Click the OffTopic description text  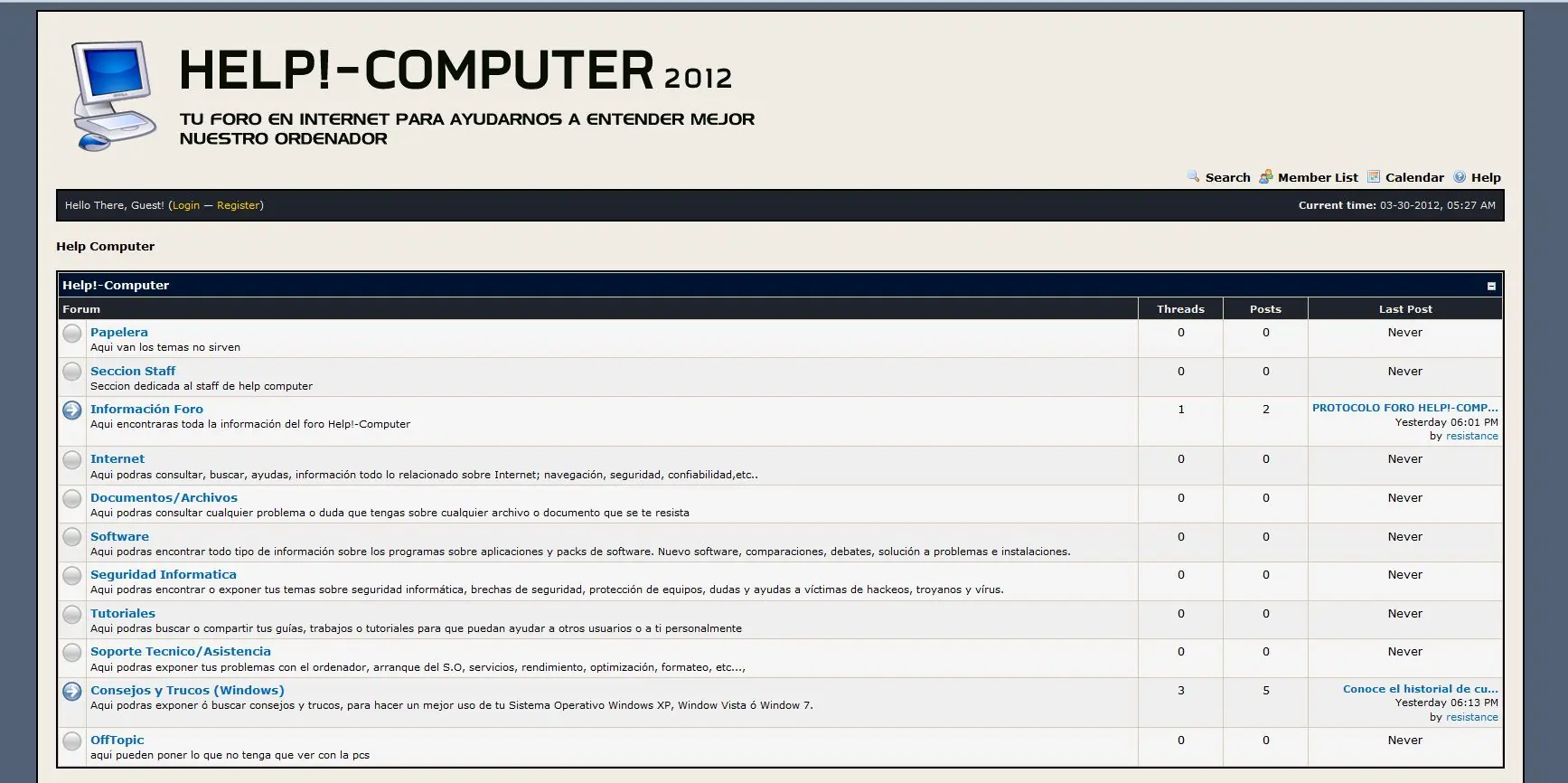coord(230,755)
